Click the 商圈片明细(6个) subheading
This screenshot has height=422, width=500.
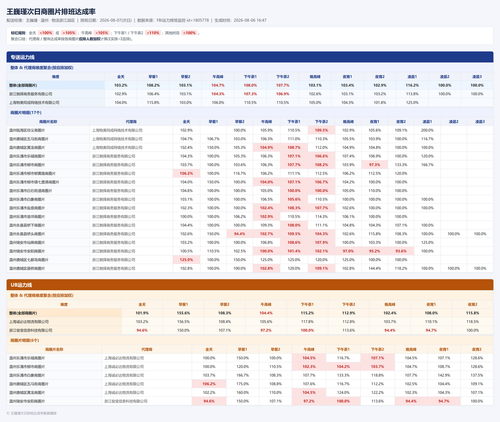click(25, 340)
